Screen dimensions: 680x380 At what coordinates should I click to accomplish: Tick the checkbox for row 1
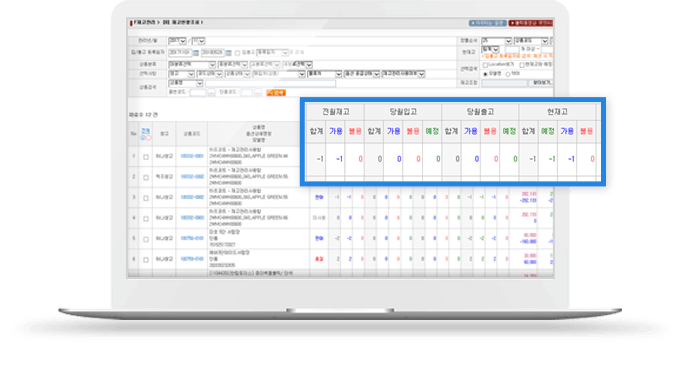click(146, 157)
